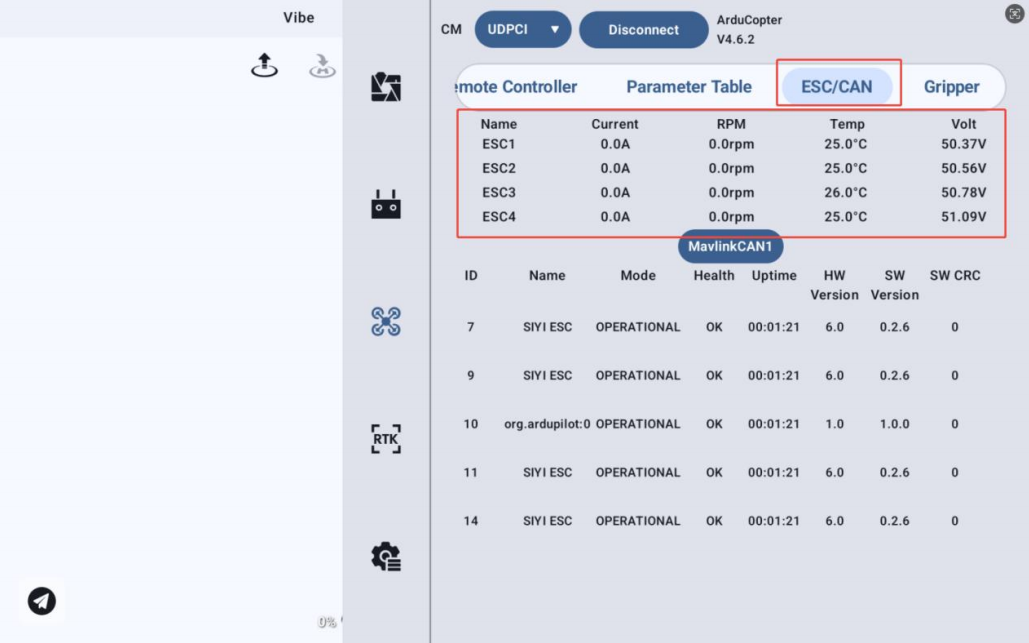Screen dimensions: 1029x643
Task: Click the takeoff arrow icon
Action: click(x=264, y=66)
